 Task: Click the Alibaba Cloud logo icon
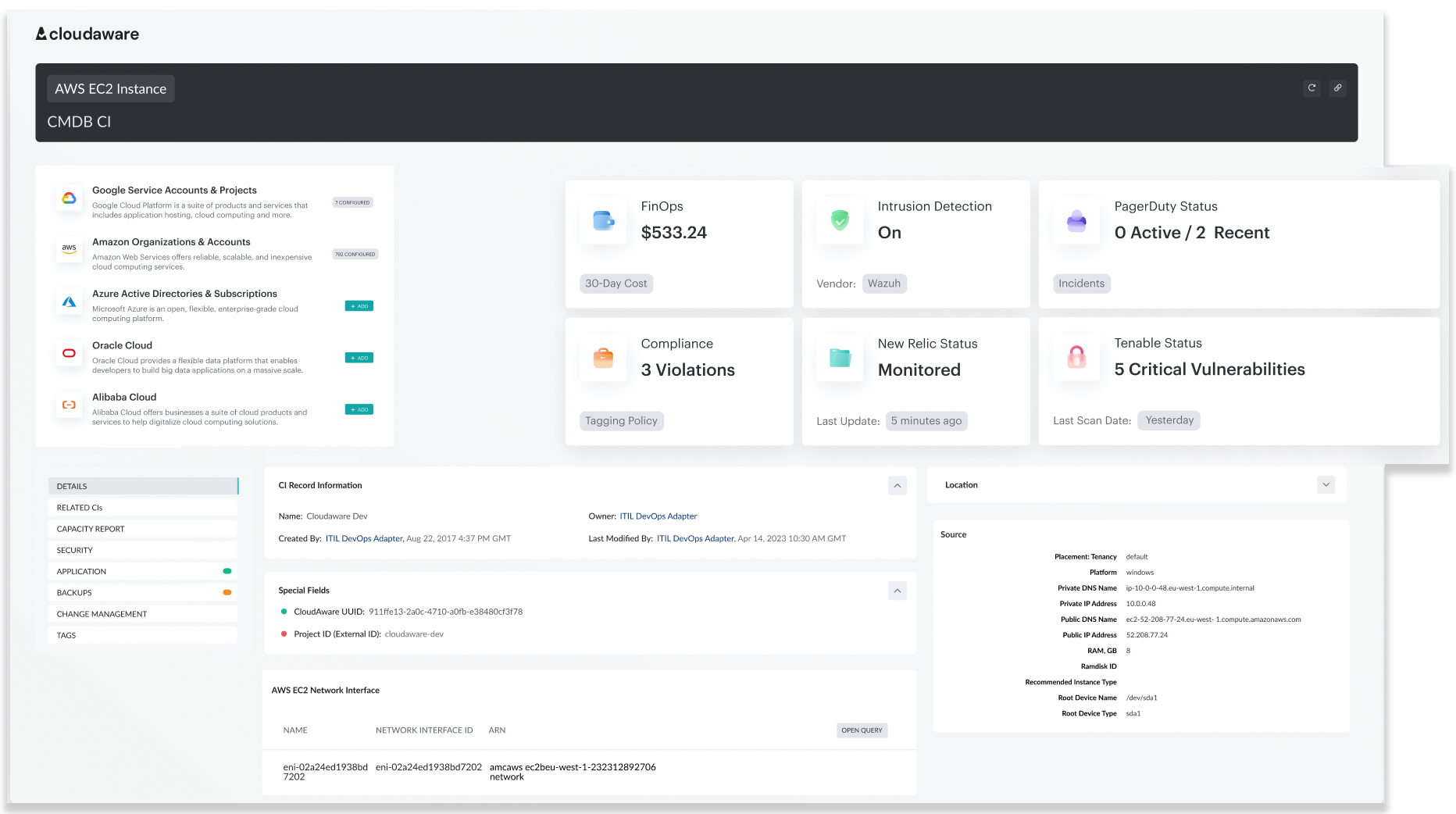point(69,405)
